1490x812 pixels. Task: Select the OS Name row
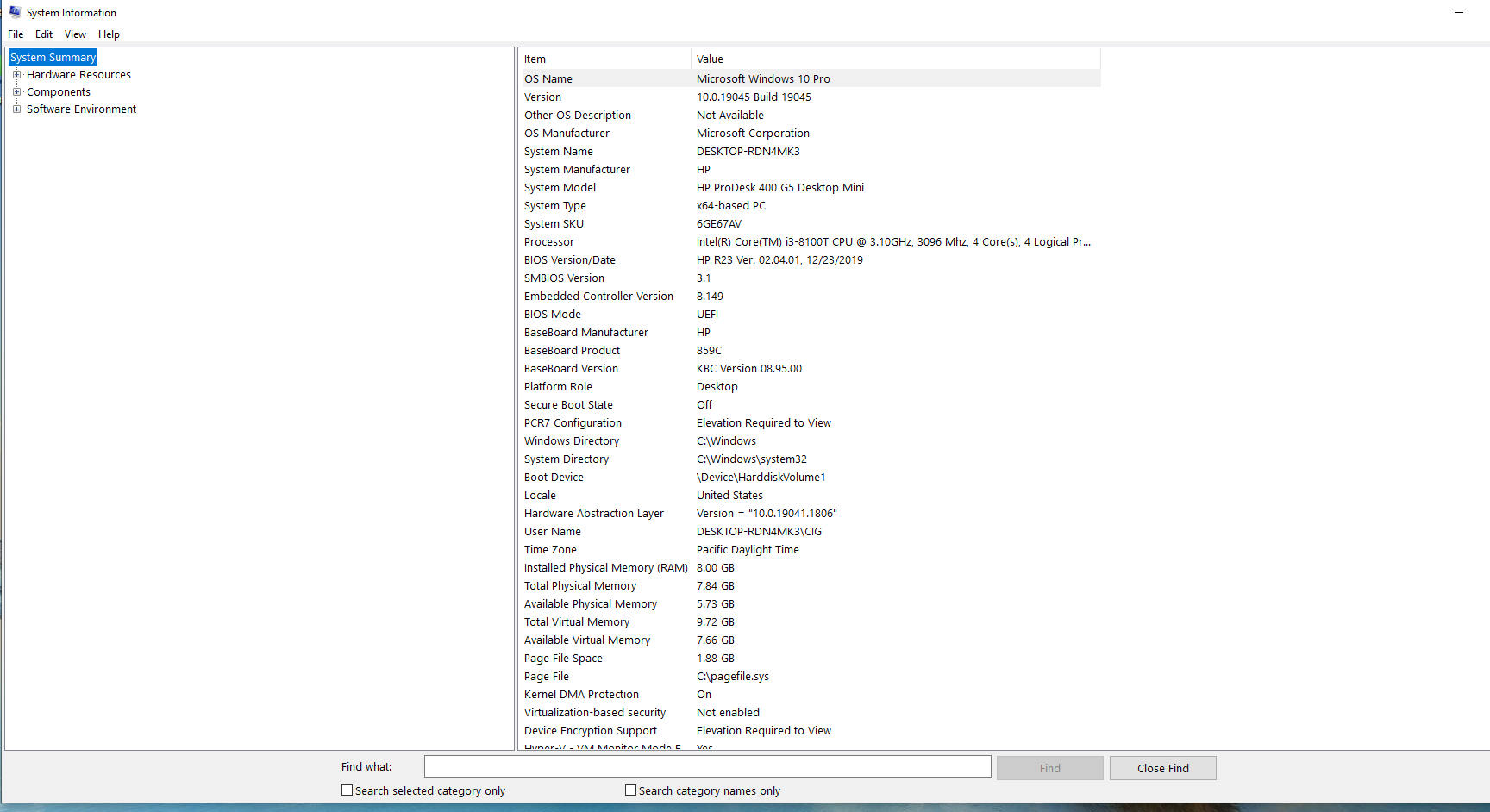[776, 78]
